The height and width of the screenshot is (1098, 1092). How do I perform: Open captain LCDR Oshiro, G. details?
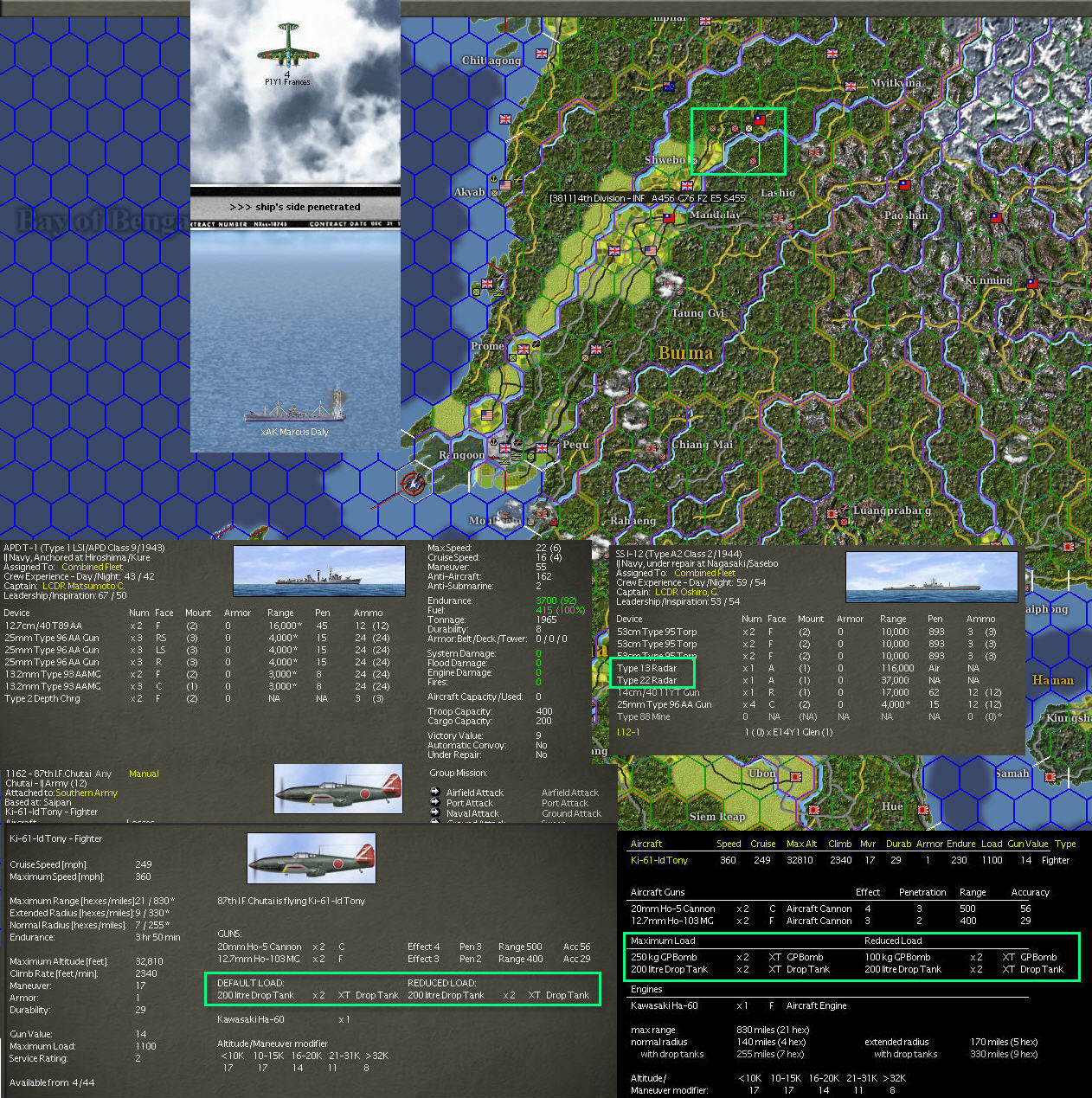pyautogui.click(x=686, y=592)
